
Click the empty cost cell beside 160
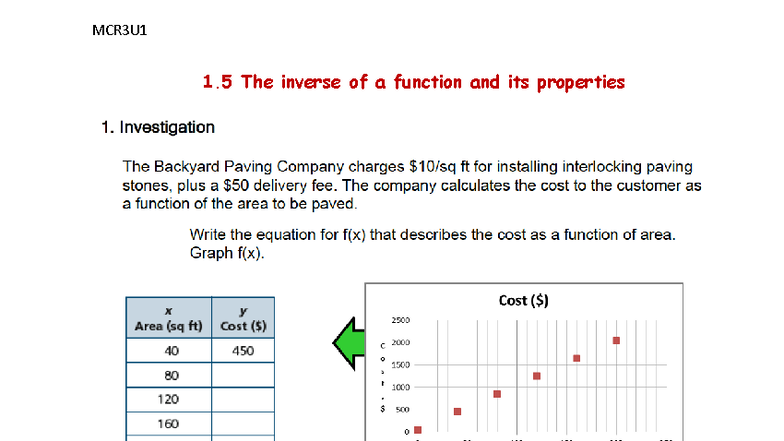(x=243, y=424)
